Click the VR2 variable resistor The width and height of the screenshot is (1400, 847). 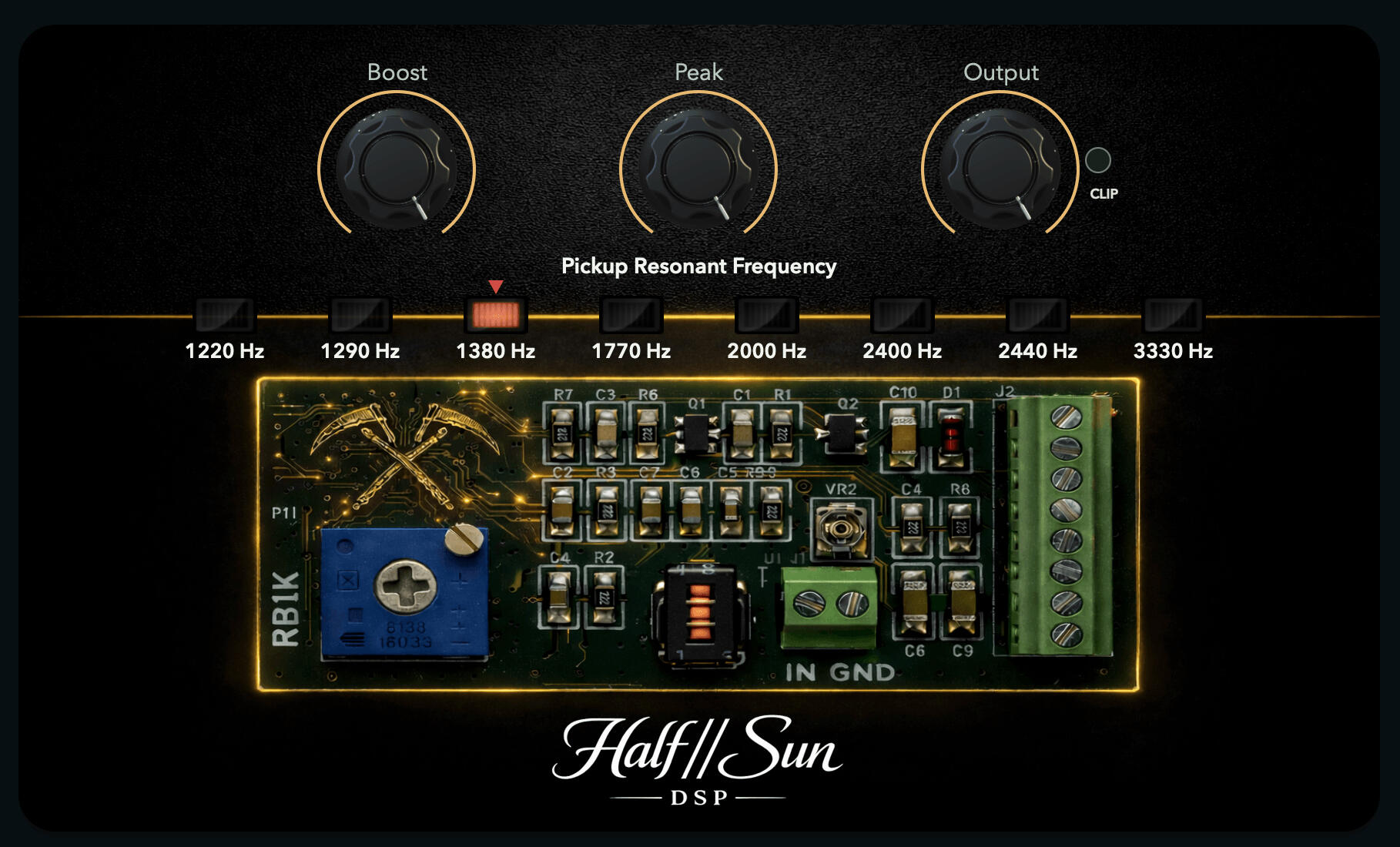(840, 528)
